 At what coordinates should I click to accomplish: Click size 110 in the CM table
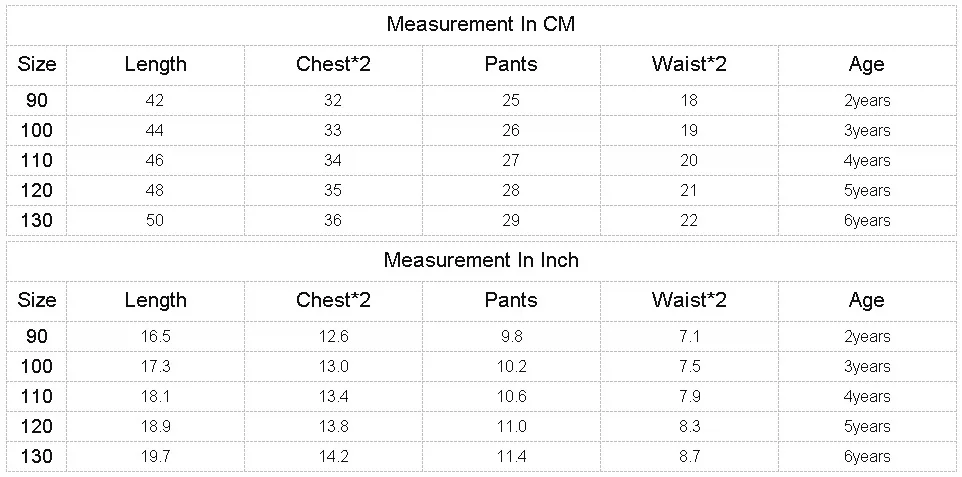pos(36,160)
